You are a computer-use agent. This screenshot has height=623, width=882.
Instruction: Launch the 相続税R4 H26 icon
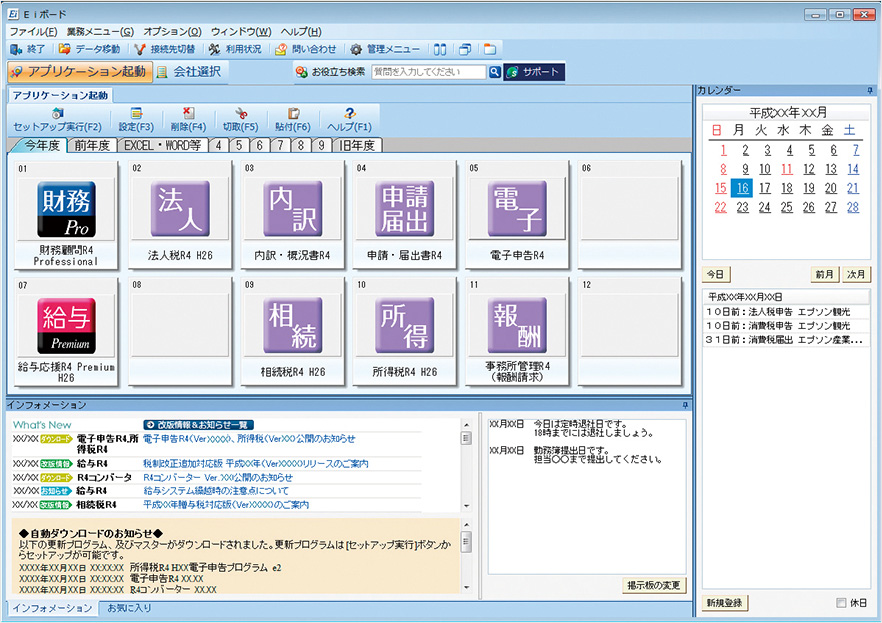tap(292, 325)
